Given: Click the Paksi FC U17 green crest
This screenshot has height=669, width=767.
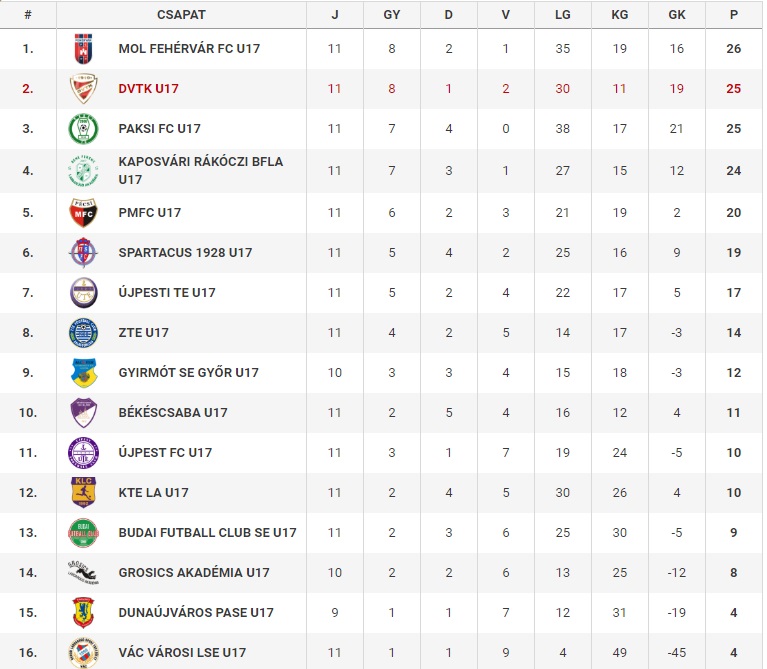Looking at the screenshot, I should click(x=83, y=129).
